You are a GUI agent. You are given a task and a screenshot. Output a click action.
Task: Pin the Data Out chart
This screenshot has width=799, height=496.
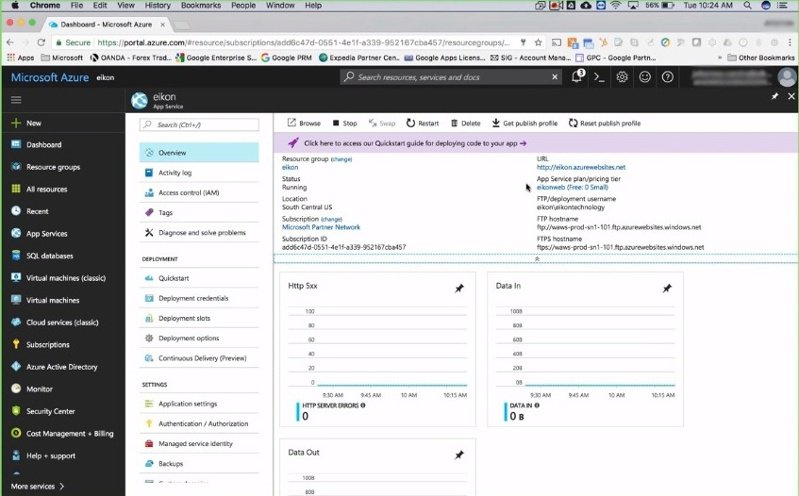[x=459, y=455]
